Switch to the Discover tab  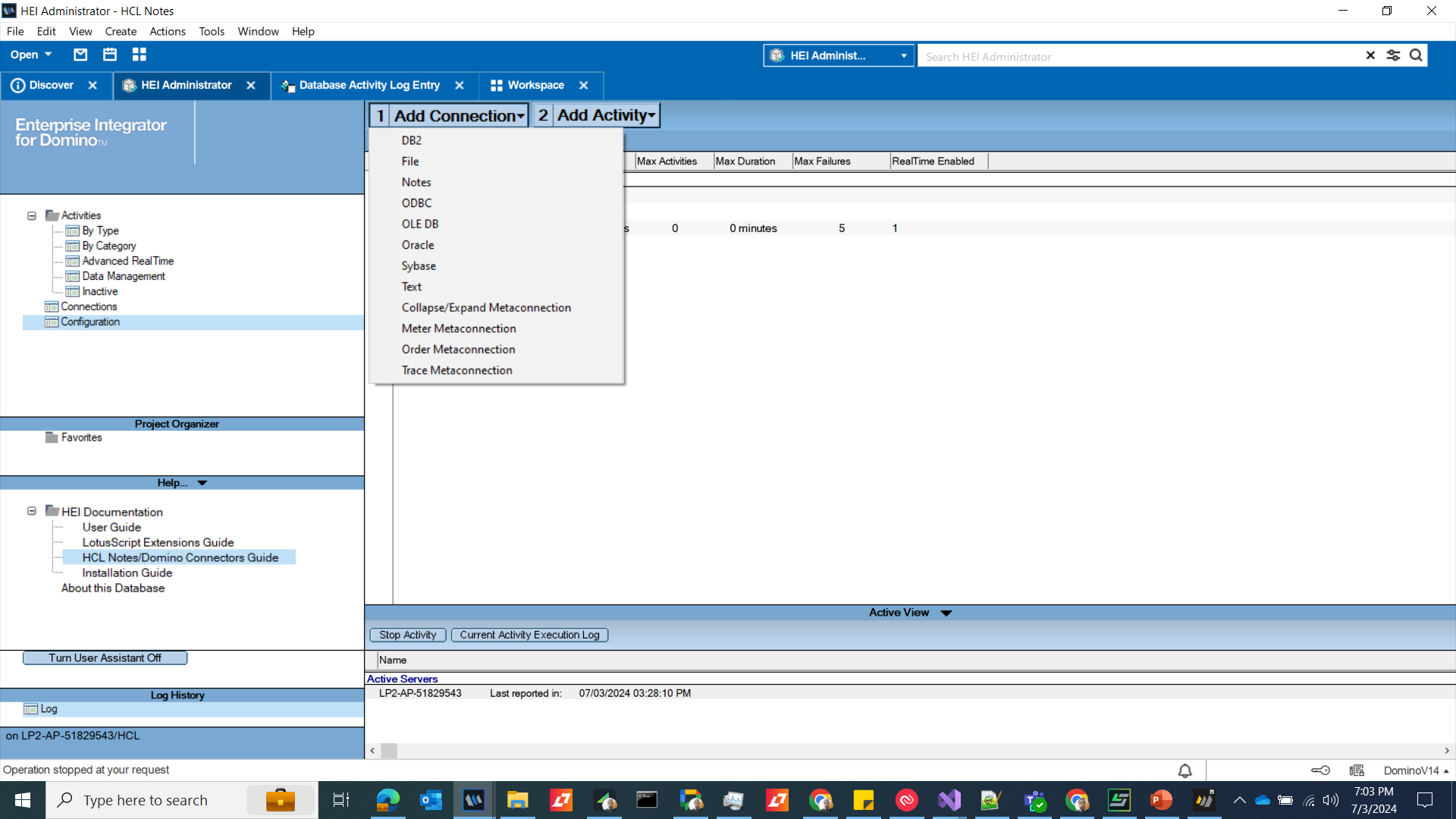[52, 85]
